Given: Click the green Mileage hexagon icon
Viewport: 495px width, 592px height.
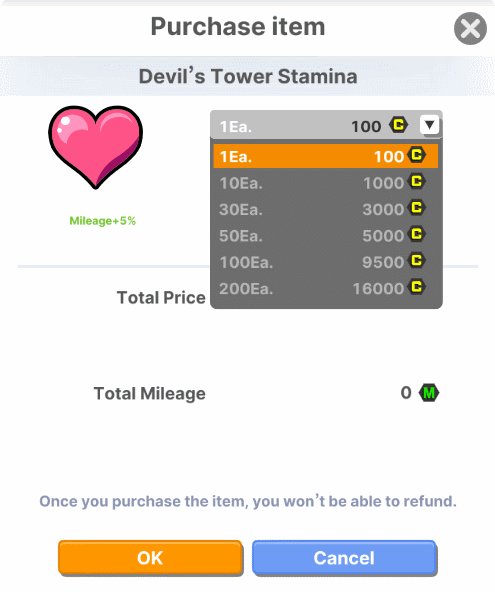Looking at the screenshot, I should coord(429,393).
